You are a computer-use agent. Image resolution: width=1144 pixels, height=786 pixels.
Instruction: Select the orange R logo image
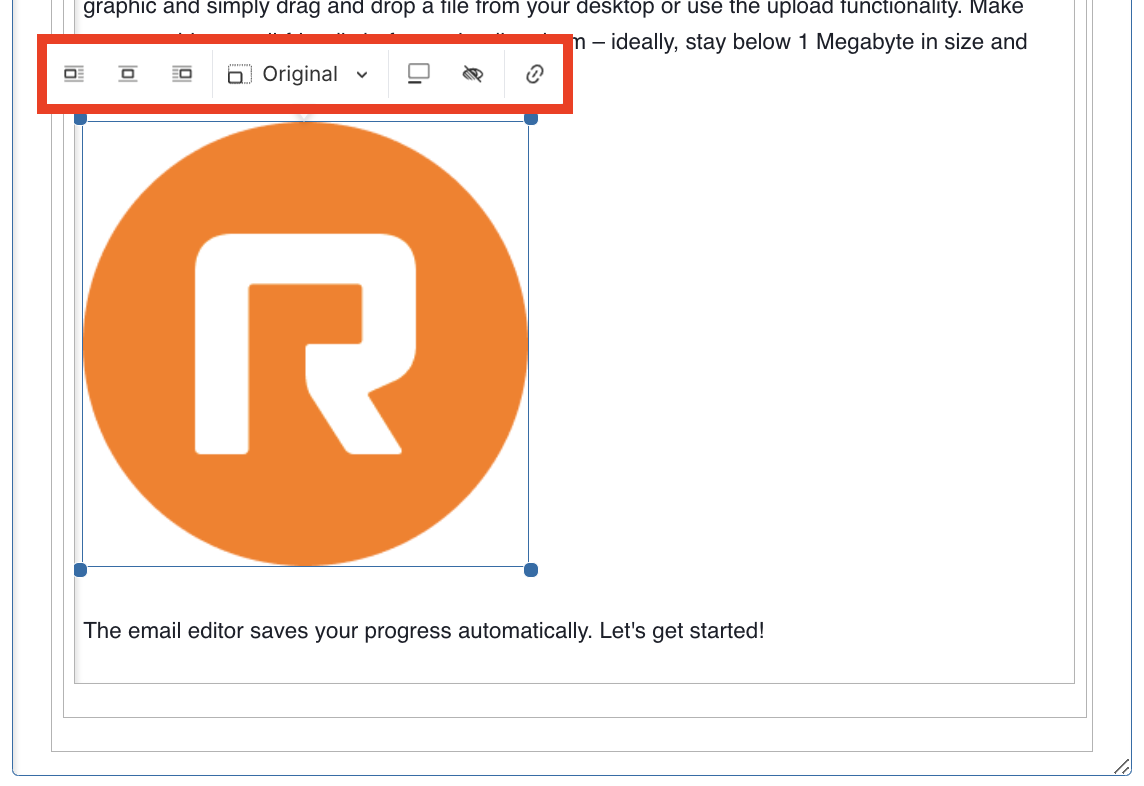click(x=305, y=344)
